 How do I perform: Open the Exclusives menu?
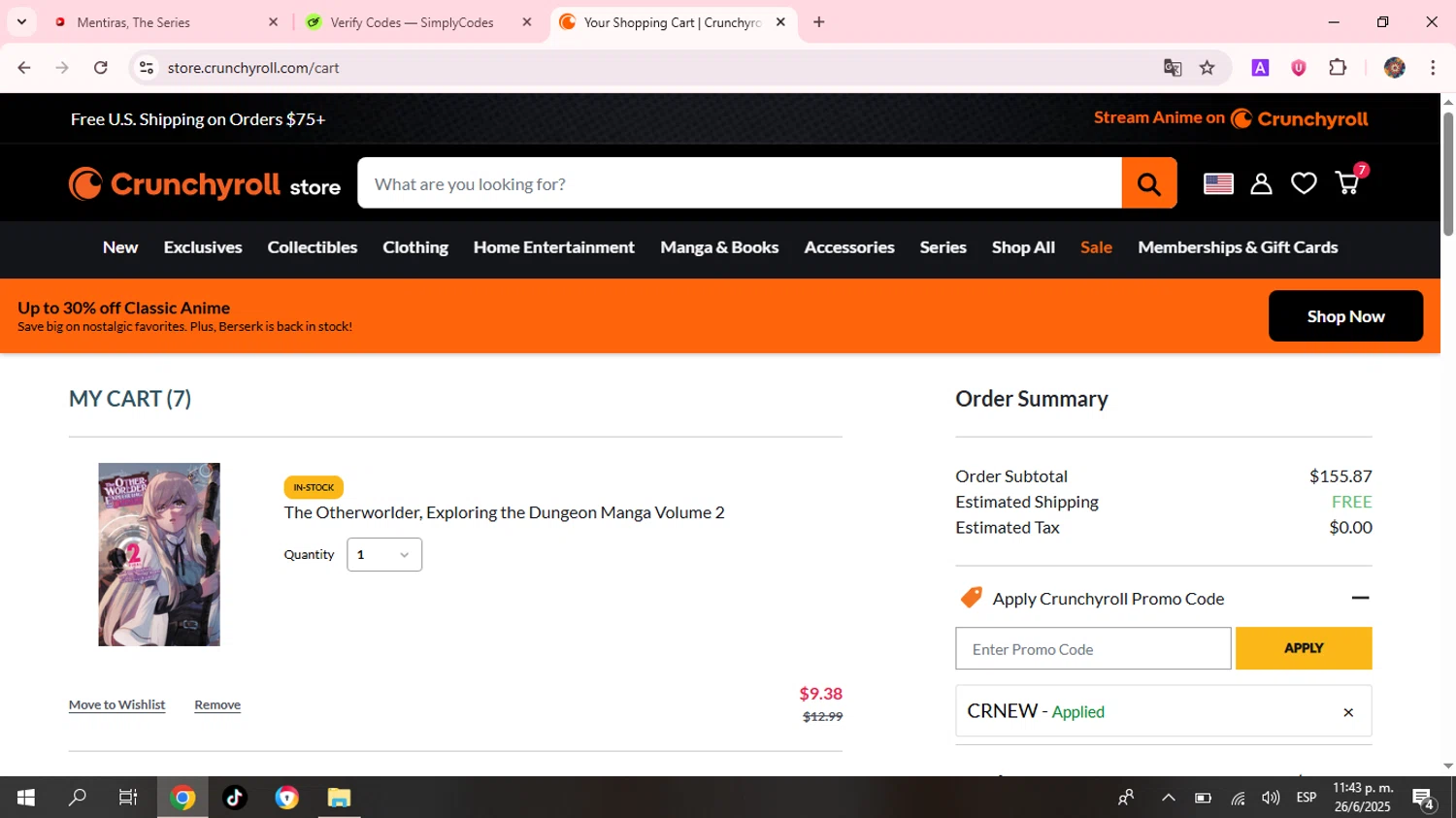tap(203, 247)
